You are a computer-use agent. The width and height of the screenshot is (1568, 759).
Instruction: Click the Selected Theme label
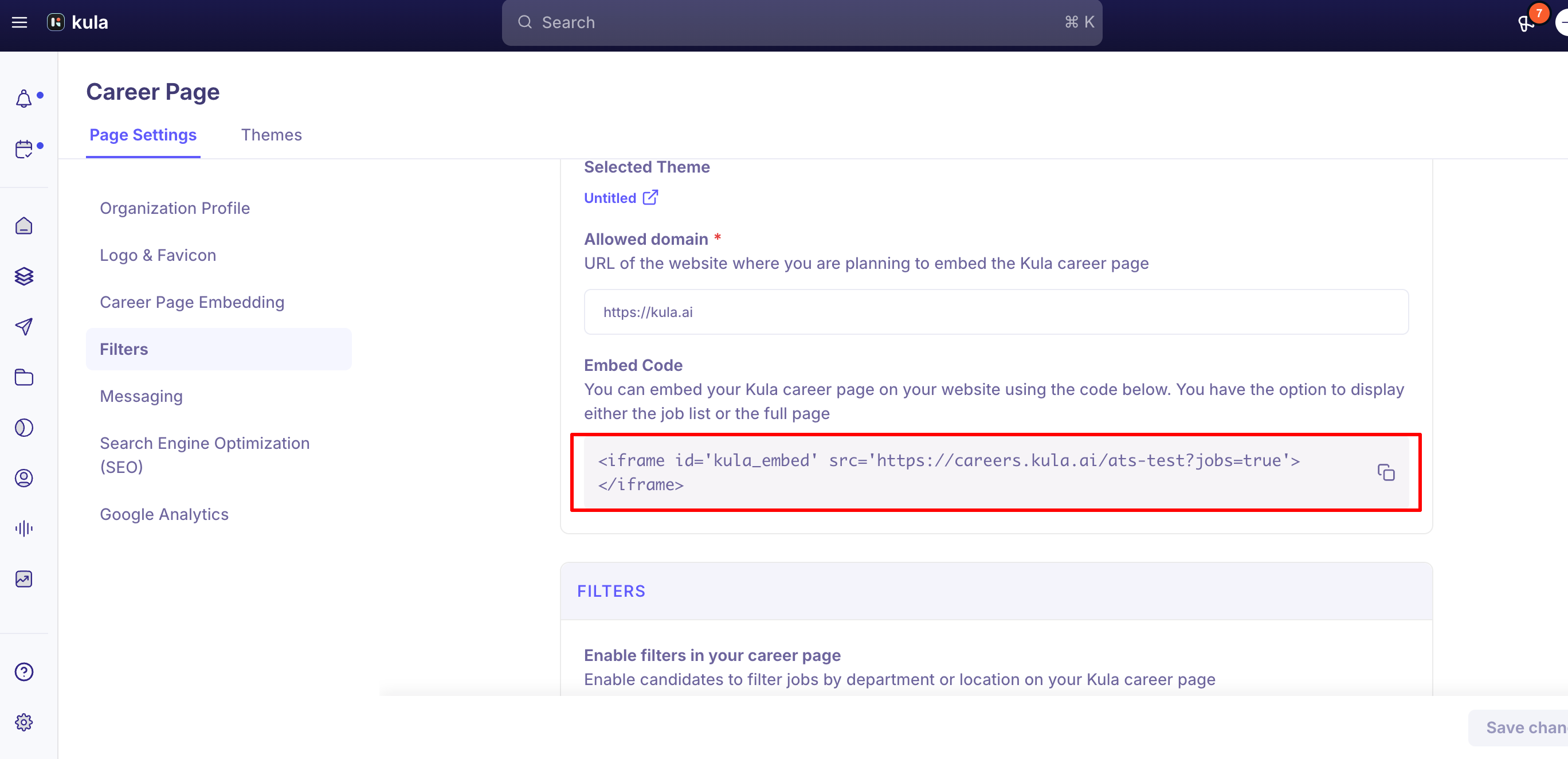[647, 167]
